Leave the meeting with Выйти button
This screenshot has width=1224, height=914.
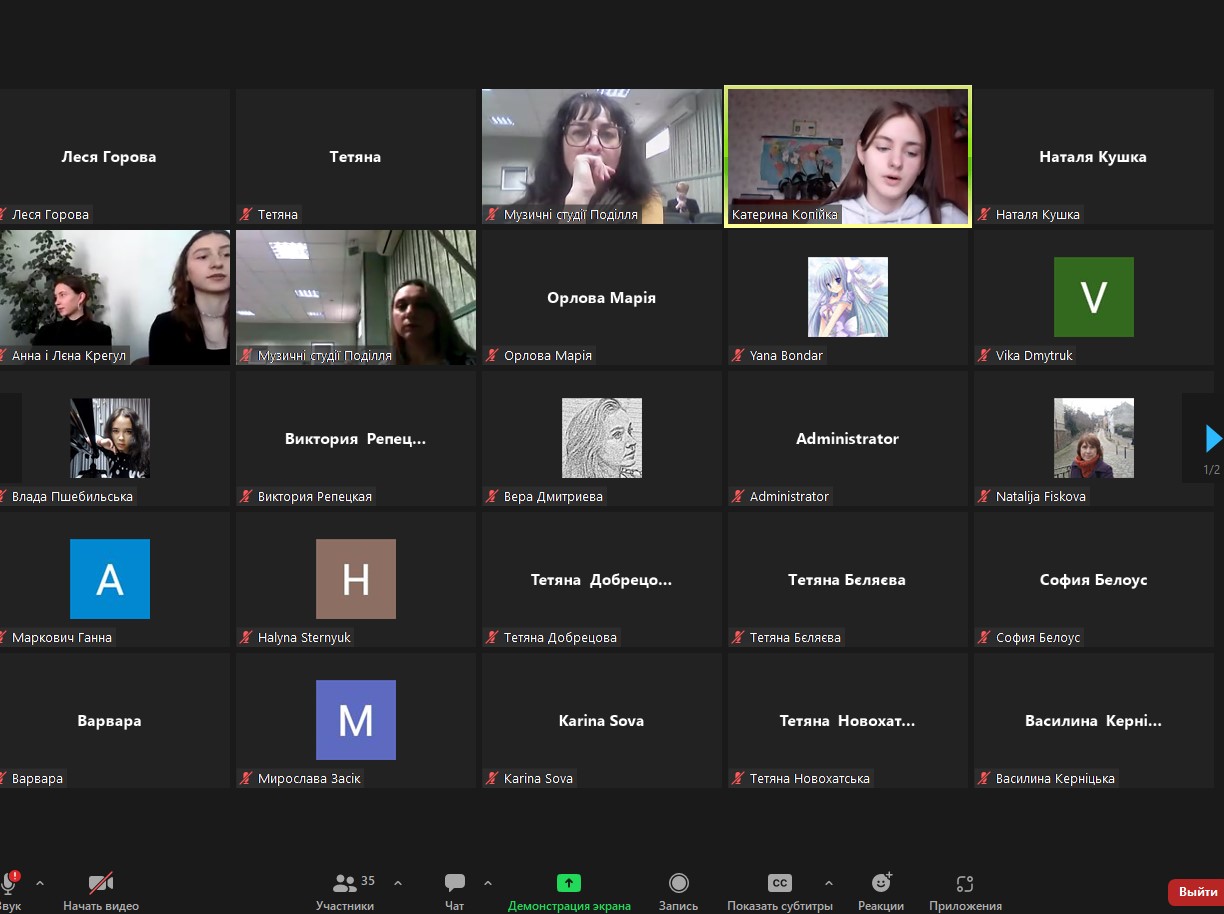pyautogui.click(x=1197, y=892)
